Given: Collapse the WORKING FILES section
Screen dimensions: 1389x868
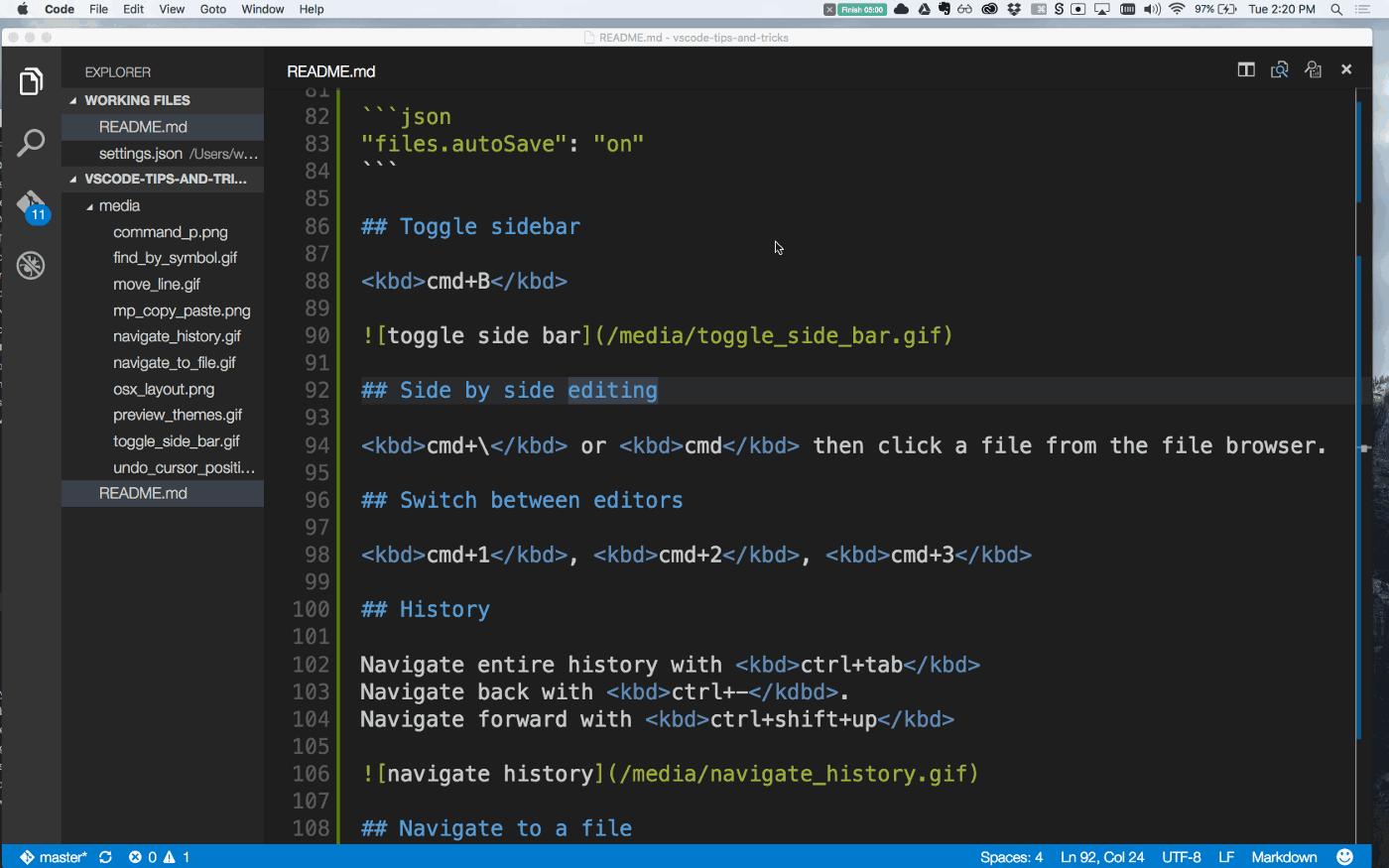Looking at the screenshot, I should pos(74,99).
